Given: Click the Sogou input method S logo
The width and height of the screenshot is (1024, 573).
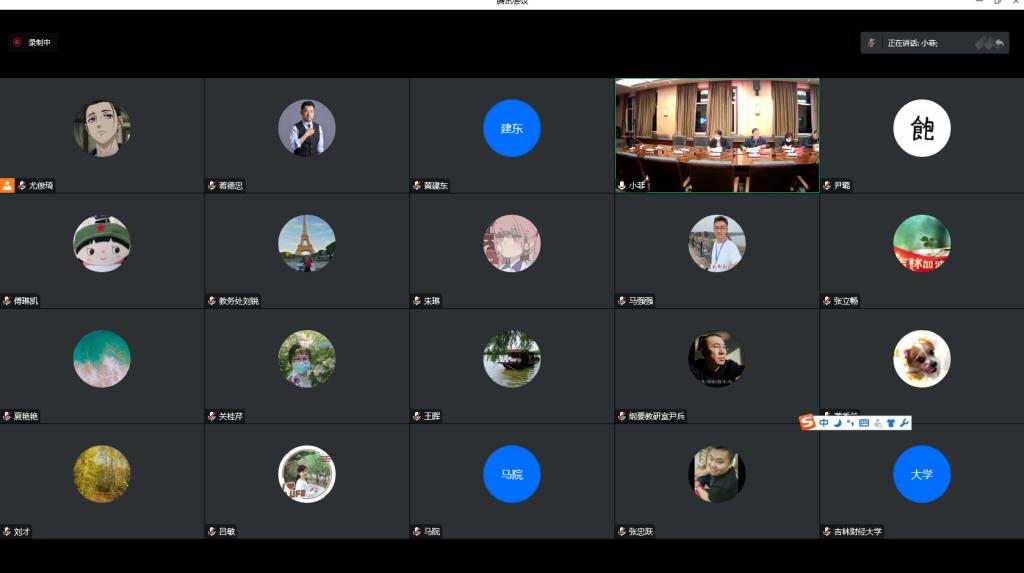Looking at the screenshot, I should (x=808, y=423).
